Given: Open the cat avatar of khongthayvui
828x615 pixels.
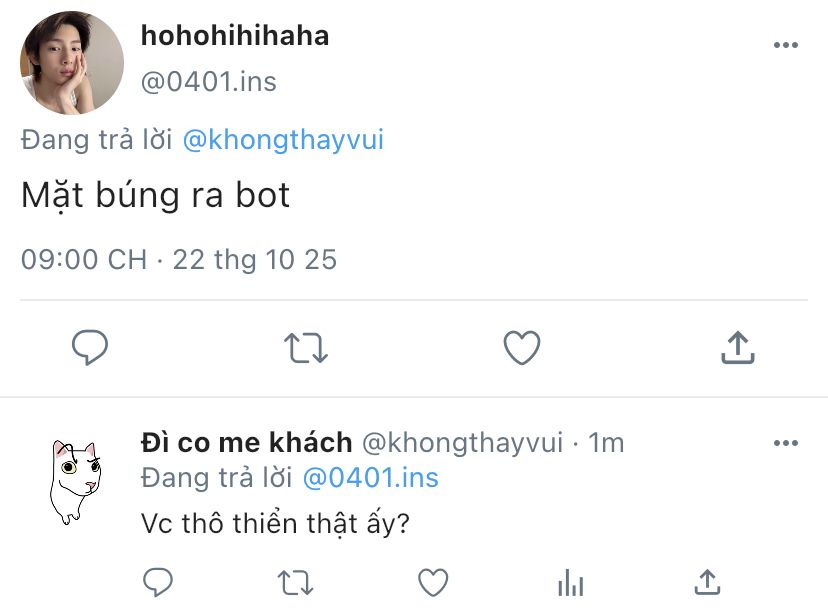Looking at the screenshot, I should click(76, 482).
